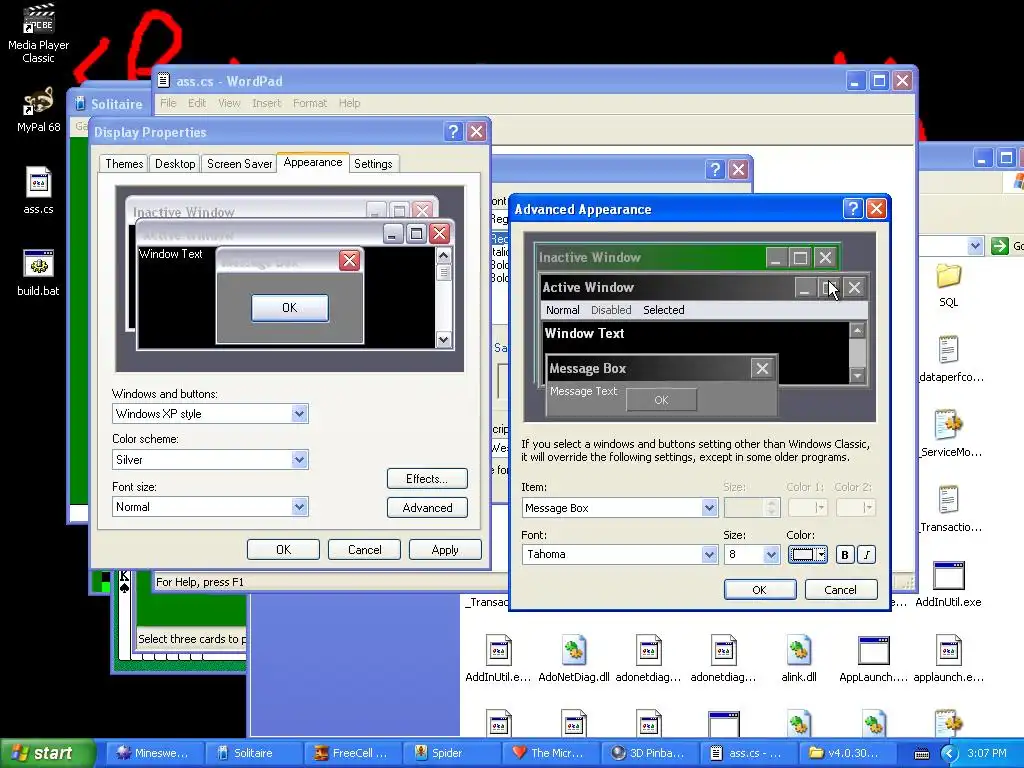Switch to the Desktop tab
The height and width of the screenshot is (768, 1024).
[x=174, y=164]
